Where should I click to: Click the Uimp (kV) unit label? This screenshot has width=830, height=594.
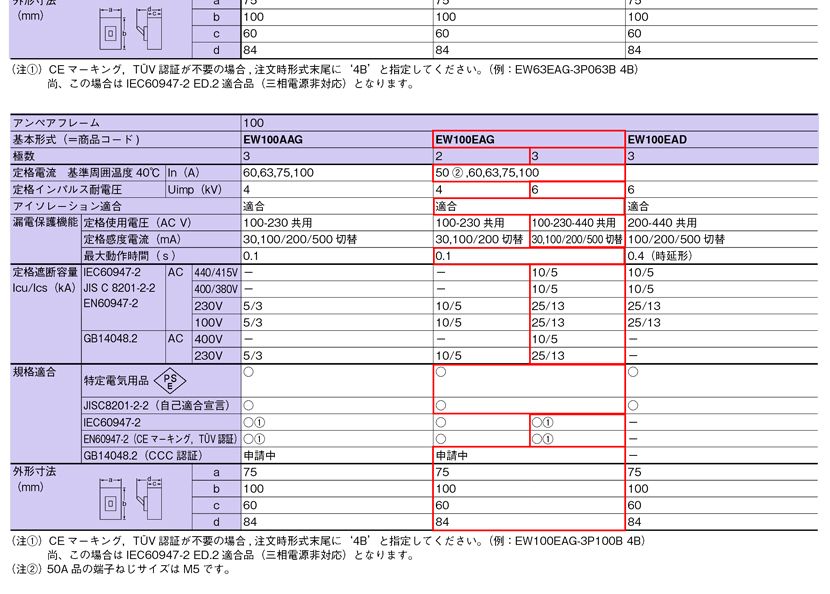(194, 190)
